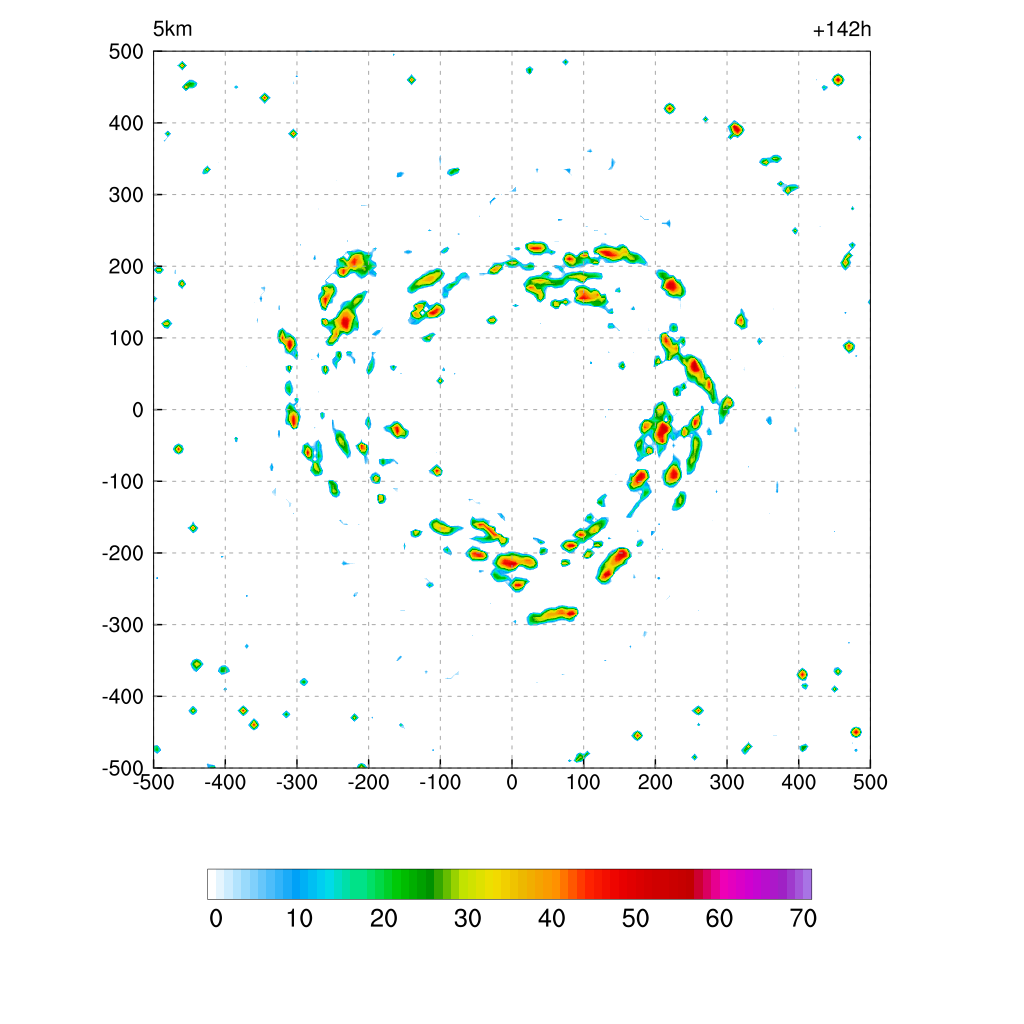Click the x-axis tick label '200'
The width and height of the screenshot is (1024, 1024).
click(655, 782)
